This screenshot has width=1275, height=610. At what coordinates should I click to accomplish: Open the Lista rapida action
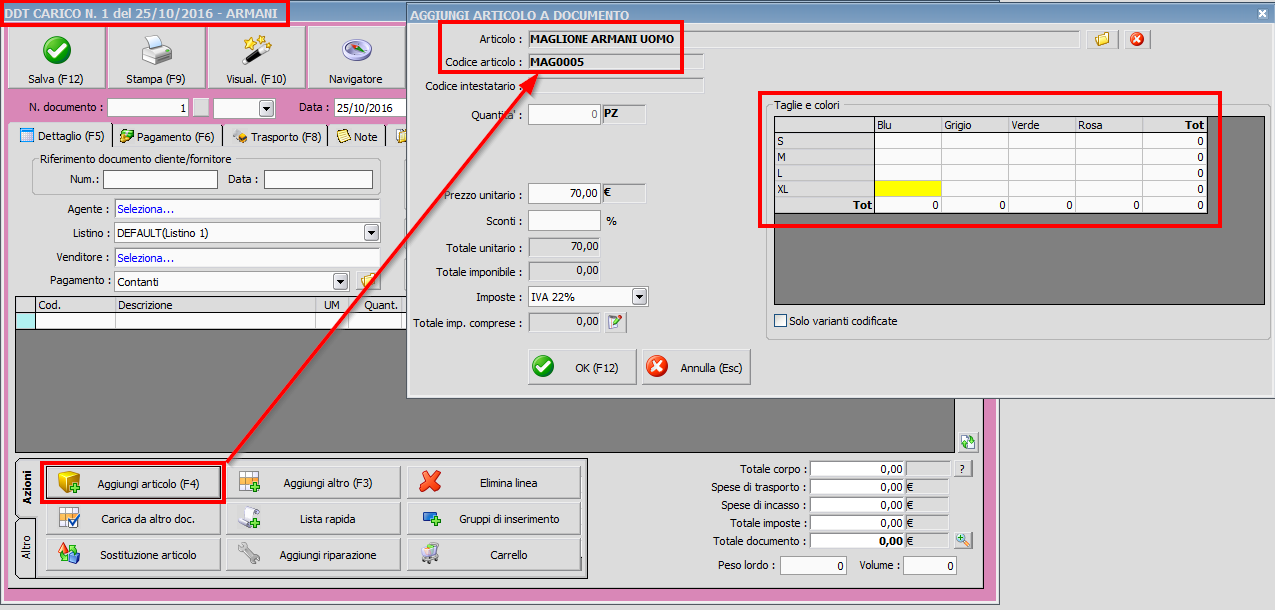(313, 519)
